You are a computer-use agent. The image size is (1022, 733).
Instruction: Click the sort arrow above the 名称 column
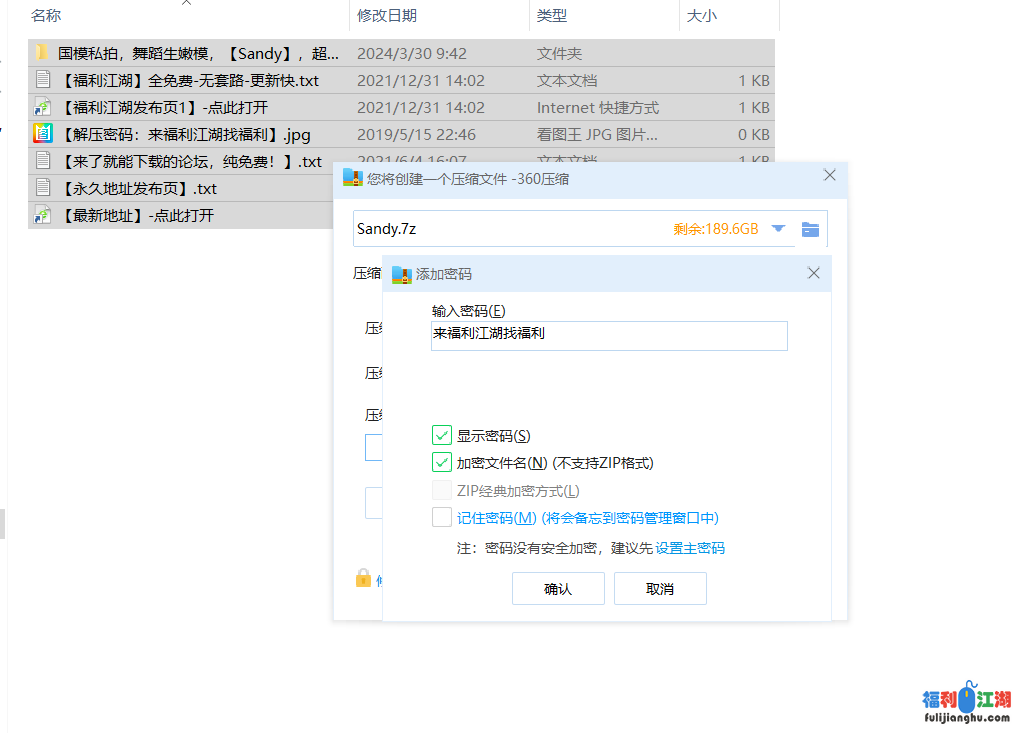(186, 3)
